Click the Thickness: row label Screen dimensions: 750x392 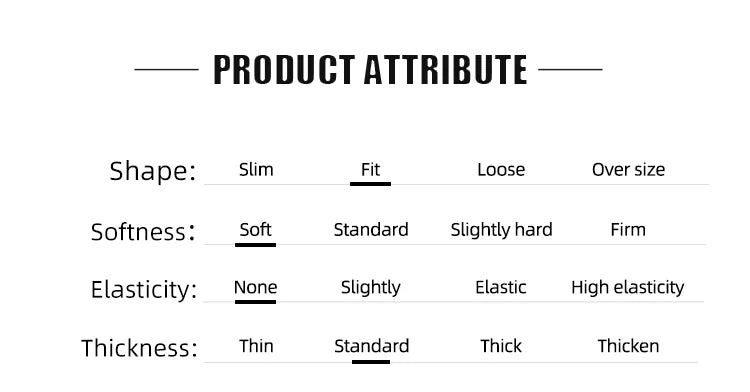click(139, 348)
